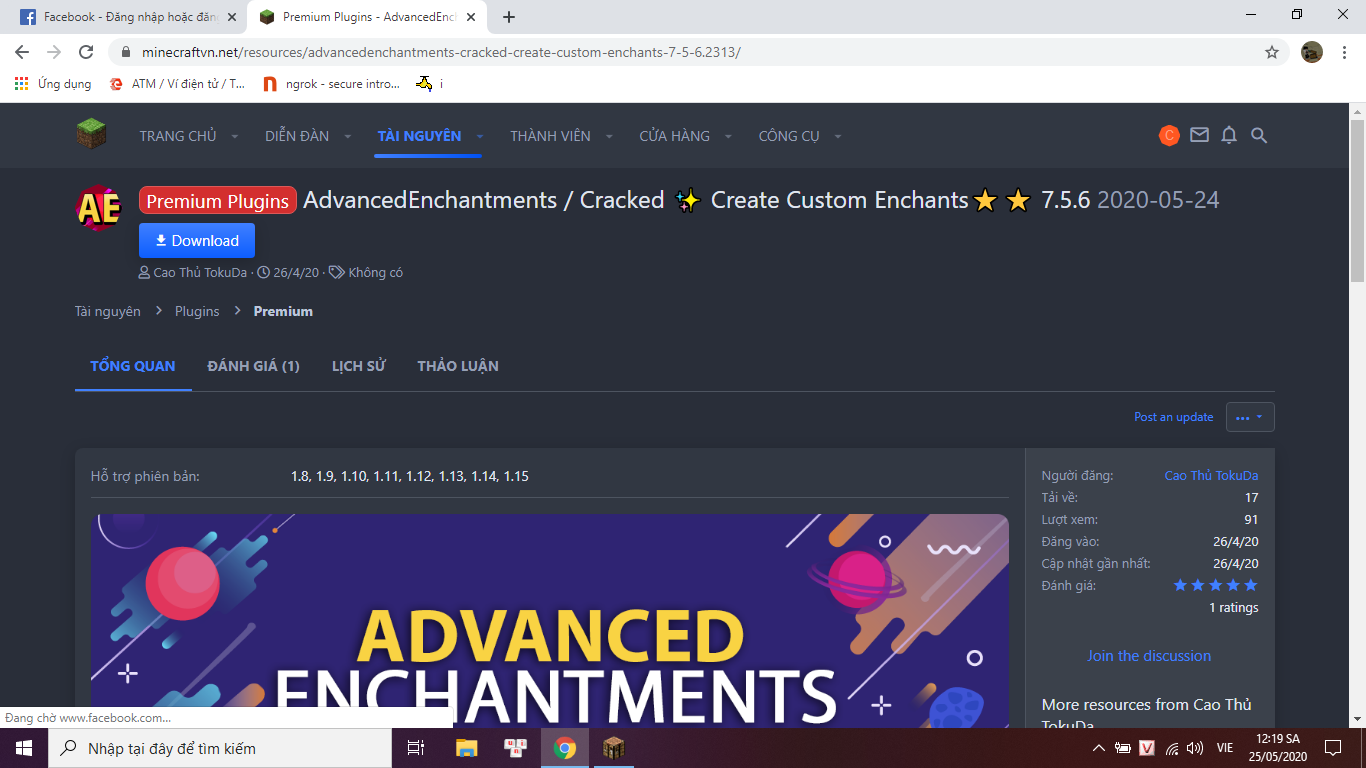This screenshot has height=768, width=1366.
Task: Expand the TÀI NGUYÊN dropdown arrow
Action: tap(480, 136)
